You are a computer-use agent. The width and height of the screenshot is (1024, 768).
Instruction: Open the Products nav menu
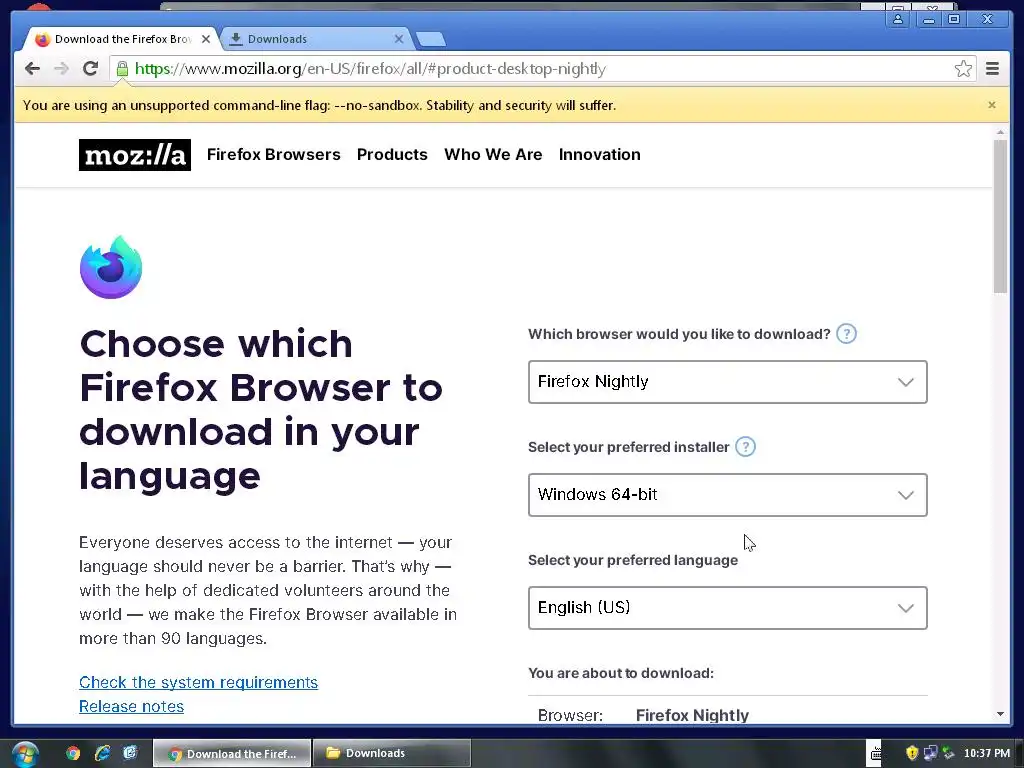[392, 155]
